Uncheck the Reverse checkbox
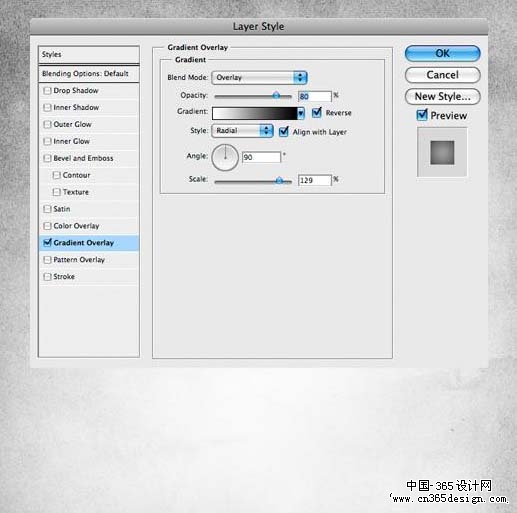Screen dimensions: 517x513 [317, 113]
